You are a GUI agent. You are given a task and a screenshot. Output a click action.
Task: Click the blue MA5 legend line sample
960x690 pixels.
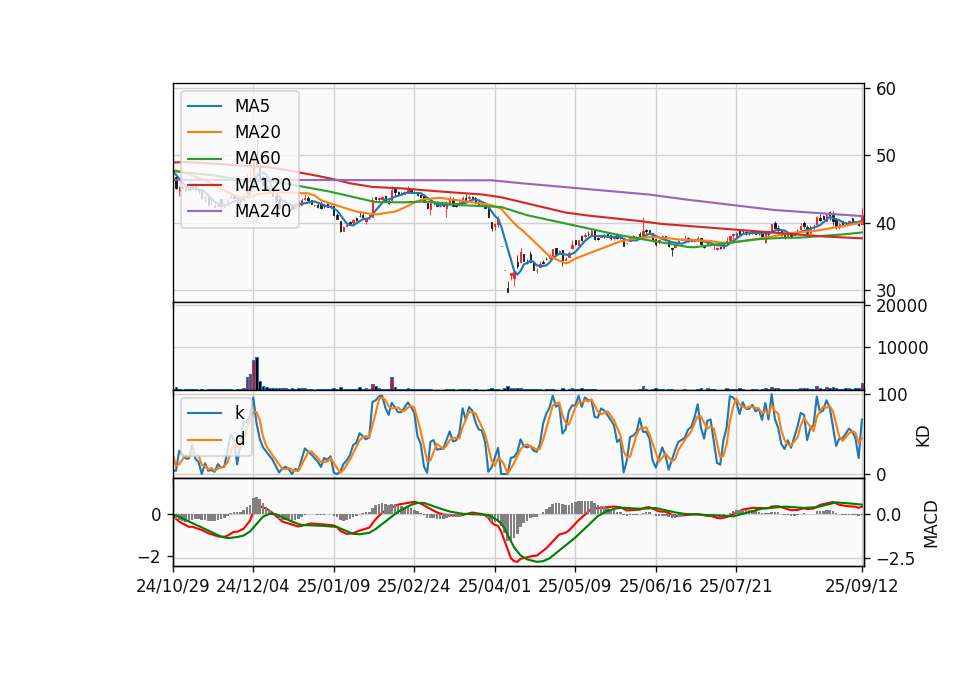coord(204,106)
